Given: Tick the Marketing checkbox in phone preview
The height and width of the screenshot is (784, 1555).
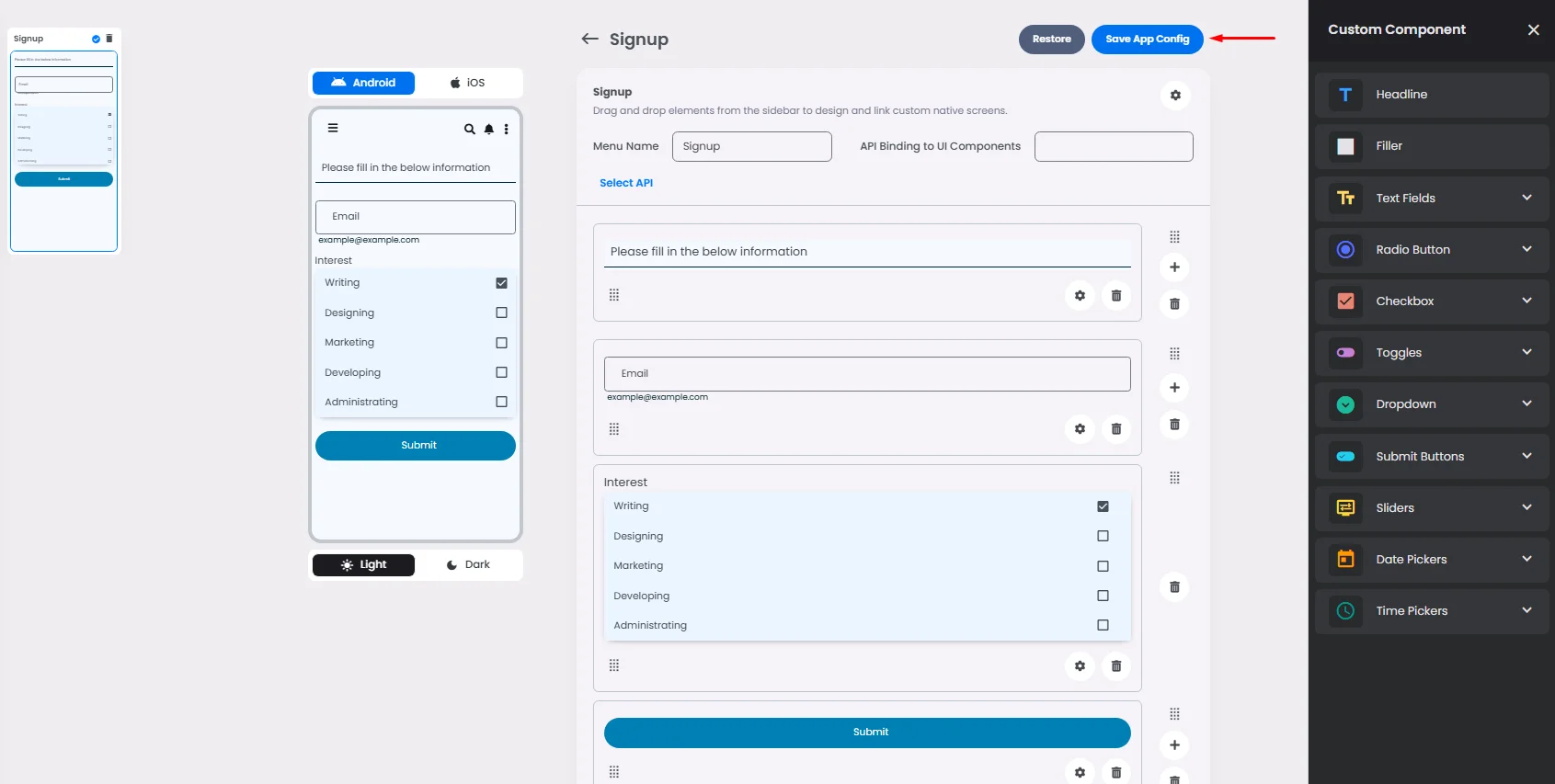Looking at the screenshot, I should point(501,343).
